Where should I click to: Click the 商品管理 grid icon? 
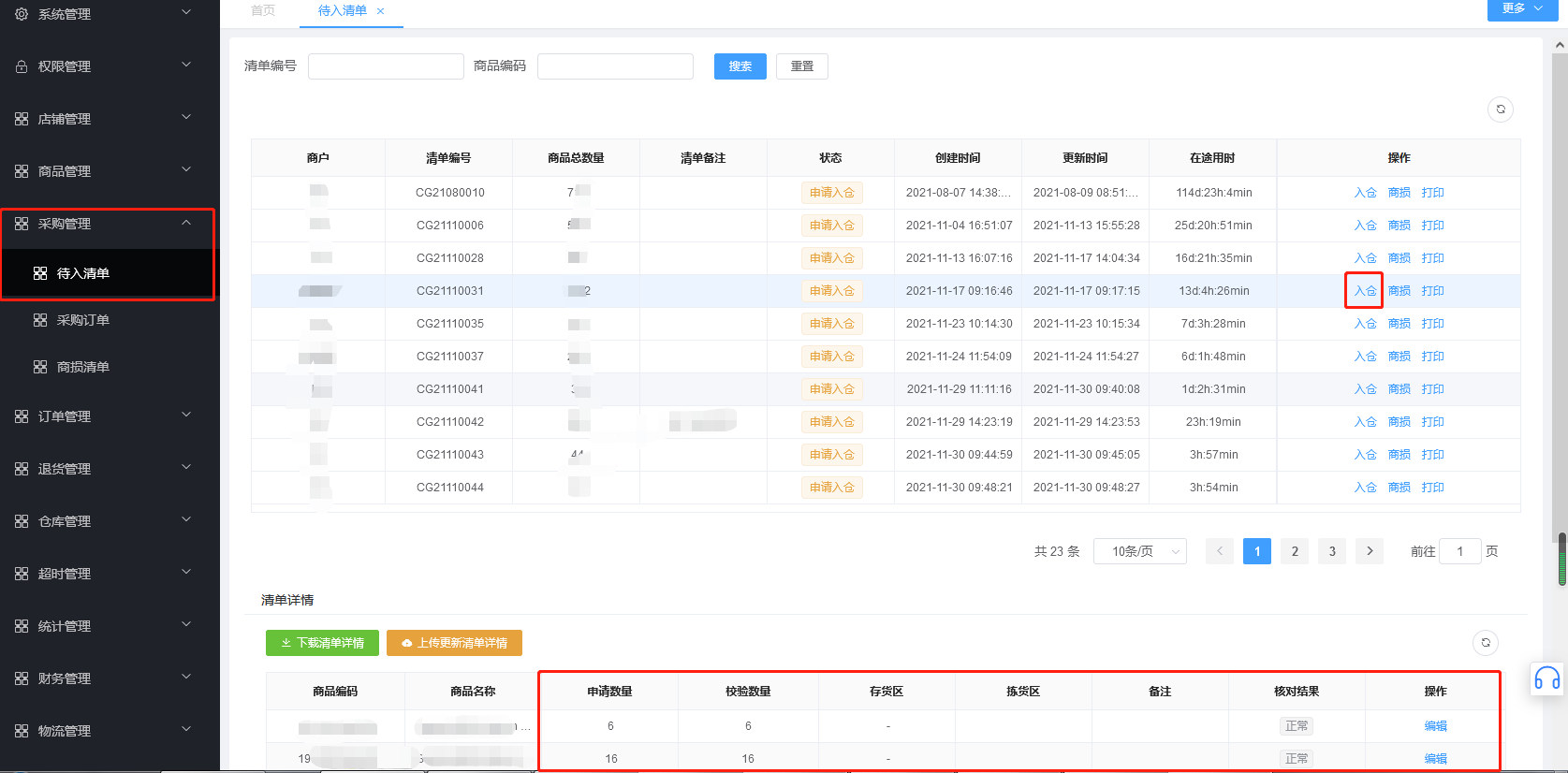[x=22, y=171]
